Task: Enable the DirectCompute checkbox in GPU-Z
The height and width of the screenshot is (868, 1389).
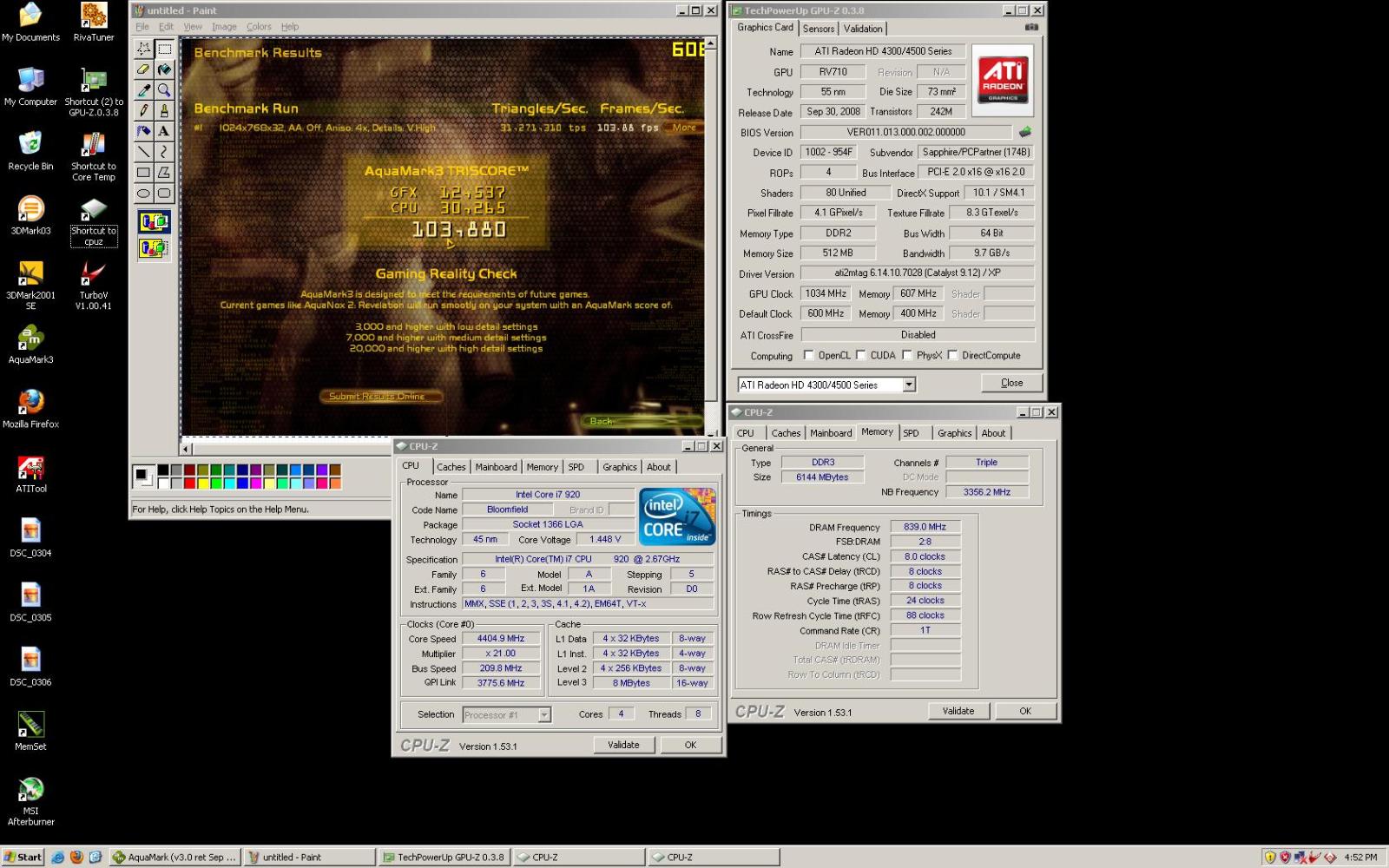Action: coord(953,355)
